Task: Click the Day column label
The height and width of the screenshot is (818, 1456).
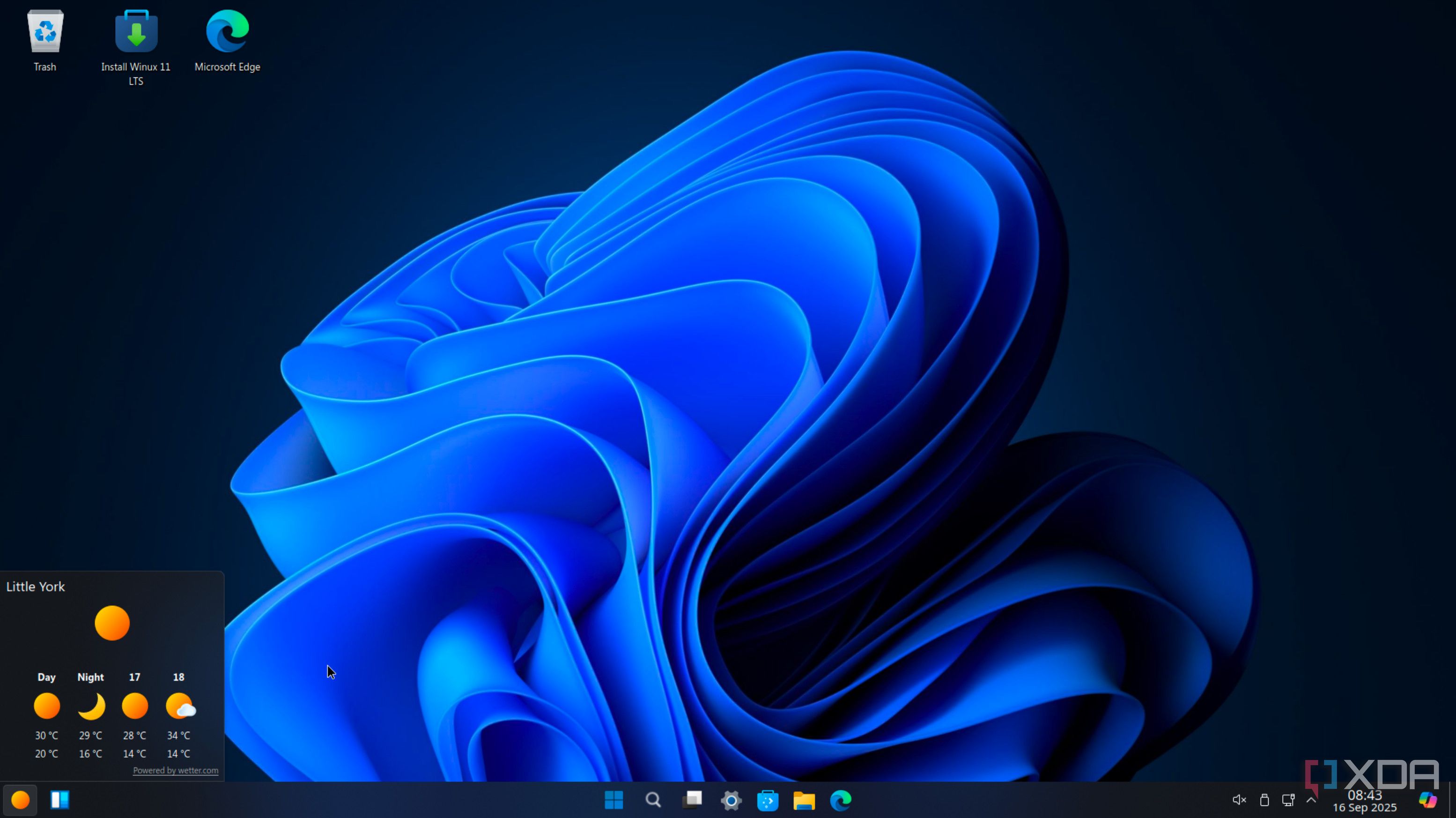Action: click(46, 677)
